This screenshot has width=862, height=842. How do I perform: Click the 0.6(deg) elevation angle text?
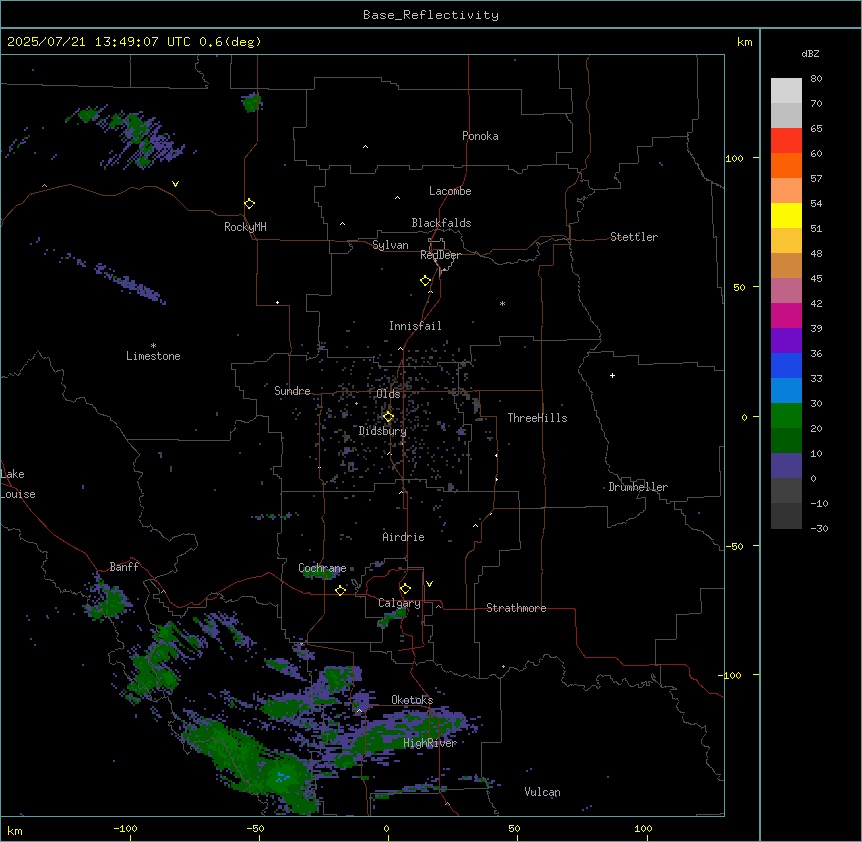230,42
